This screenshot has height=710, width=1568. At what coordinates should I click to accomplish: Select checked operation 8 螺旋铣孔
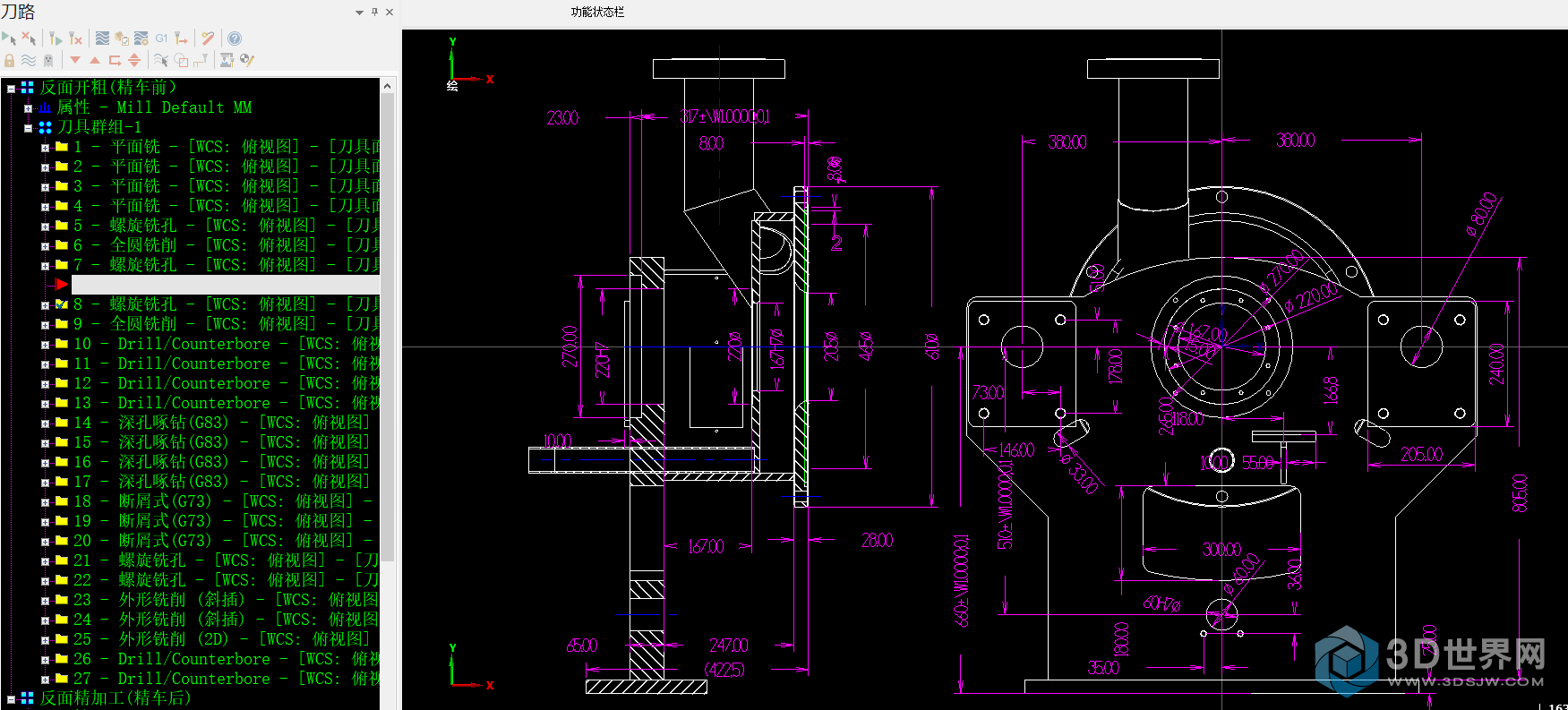[227, 304]
